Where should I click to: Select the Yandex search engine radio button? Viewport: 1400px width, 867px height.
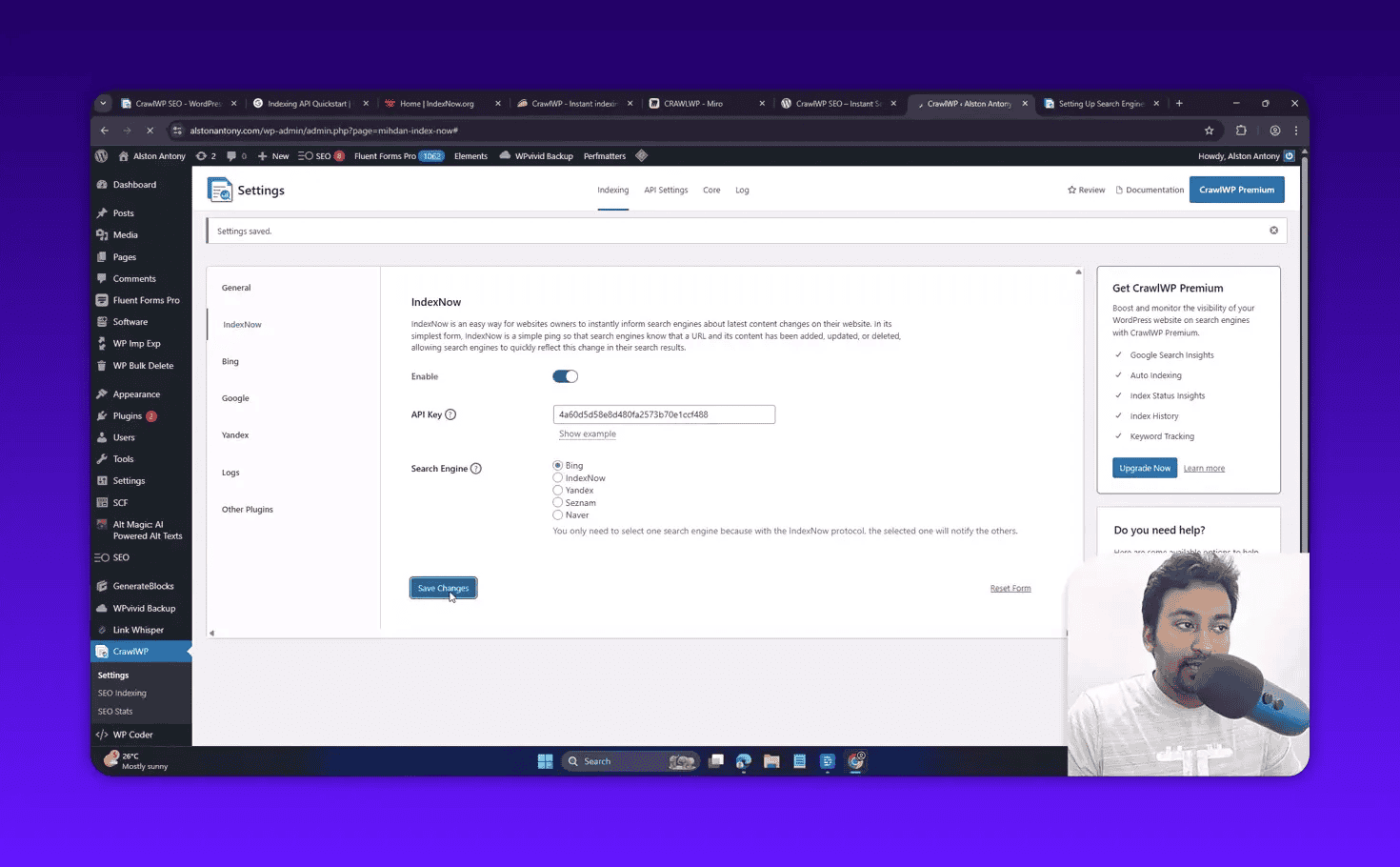[x=558, y=491]
